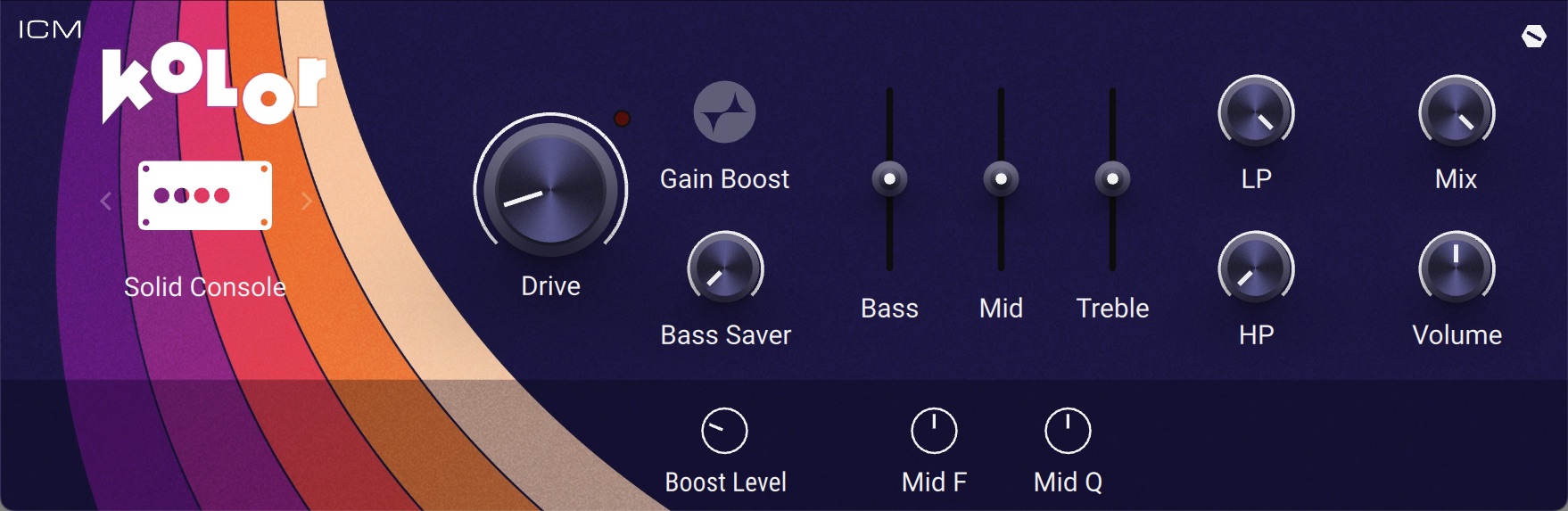
Task: Click the HP filter knob
Action: [x=1256, y=268]
